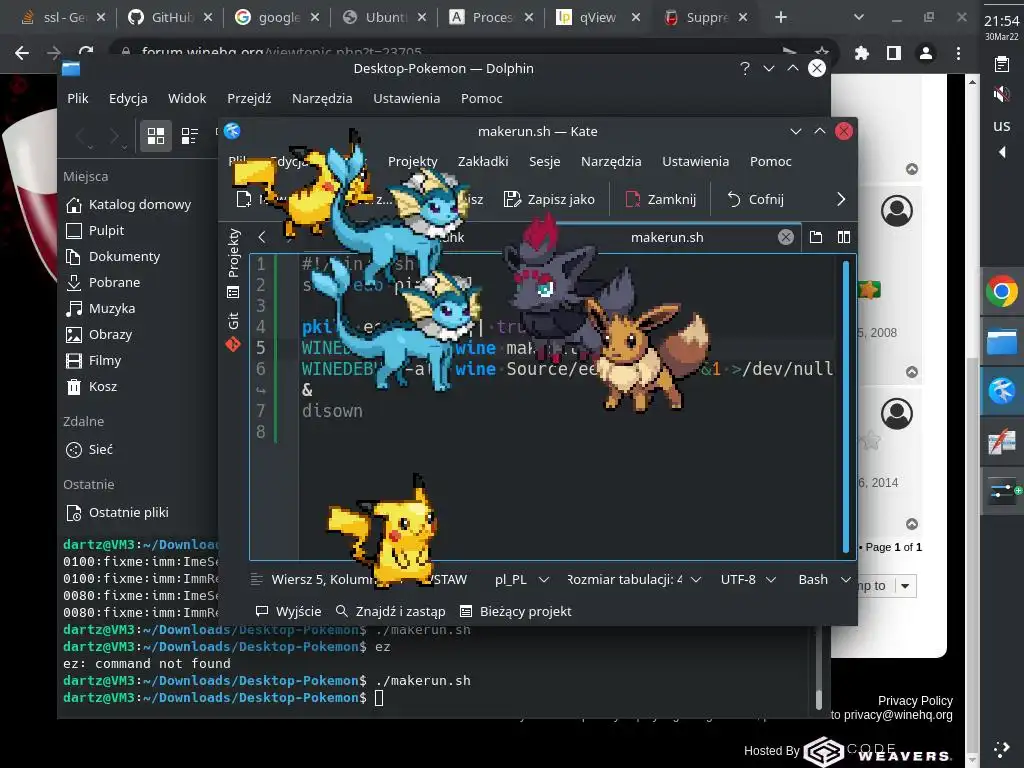Click the Chrome extensions puzzle icon
Viewport: 1024px width, 768px height.
tap(861, 53)
